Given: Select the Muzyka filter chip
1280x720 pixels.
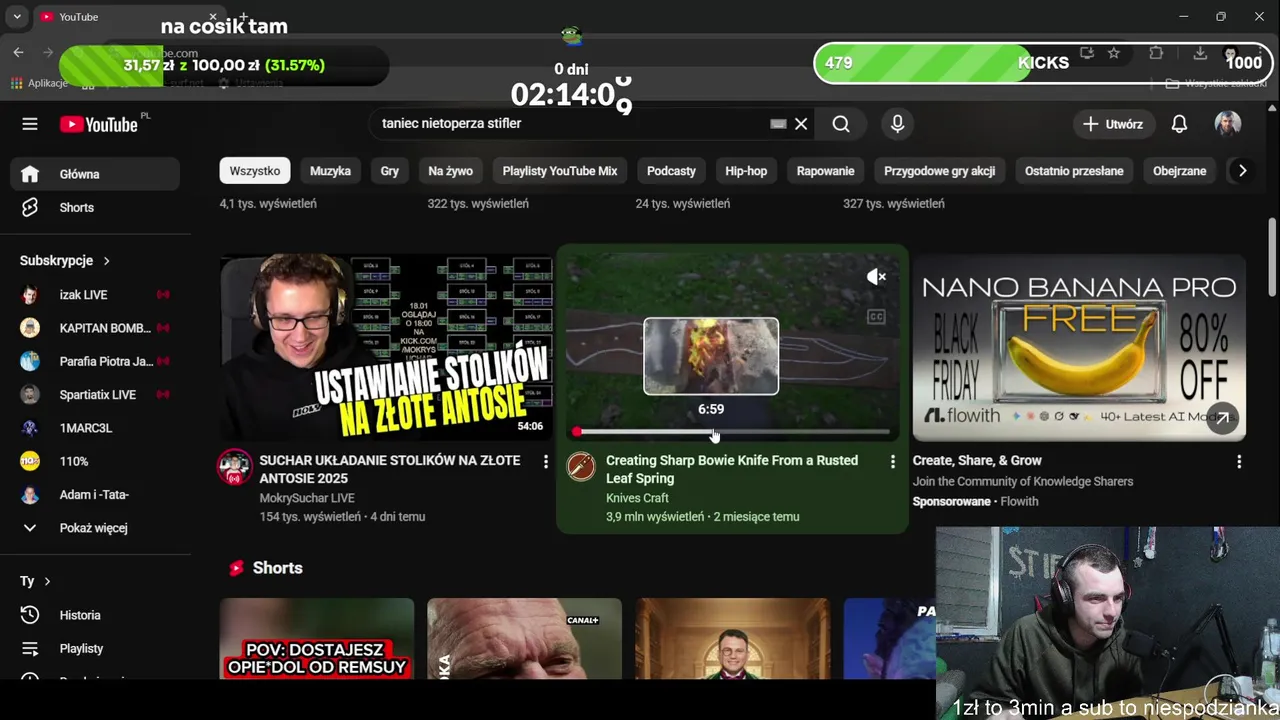Looking at the screenshot, I should tap(330, 171).
